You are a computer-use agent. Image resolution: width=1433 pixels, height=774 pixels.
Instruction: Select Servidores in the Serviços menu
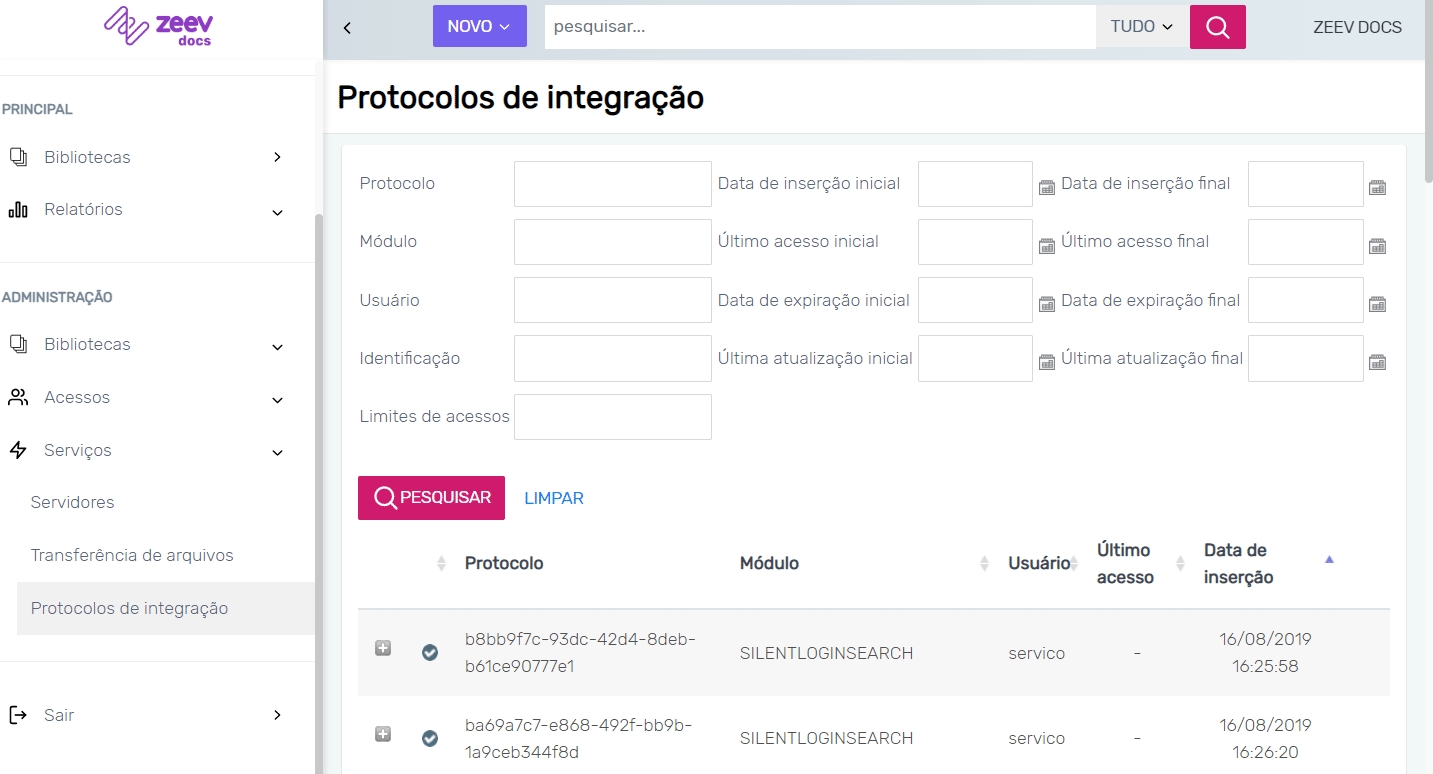point(73,502)
